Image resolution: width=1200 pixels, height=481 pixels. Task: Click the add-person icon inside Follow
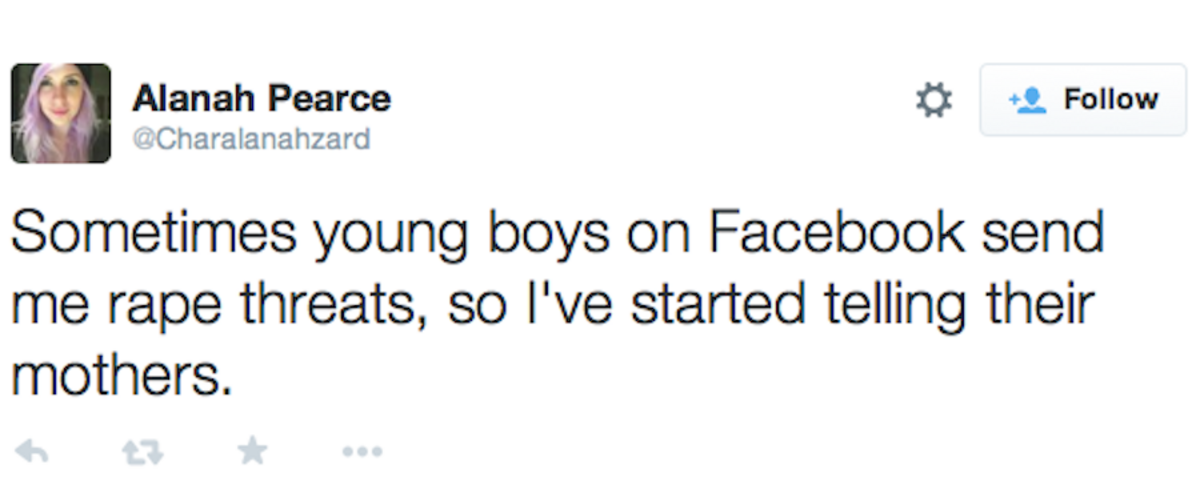click(x=1027, y=100)
